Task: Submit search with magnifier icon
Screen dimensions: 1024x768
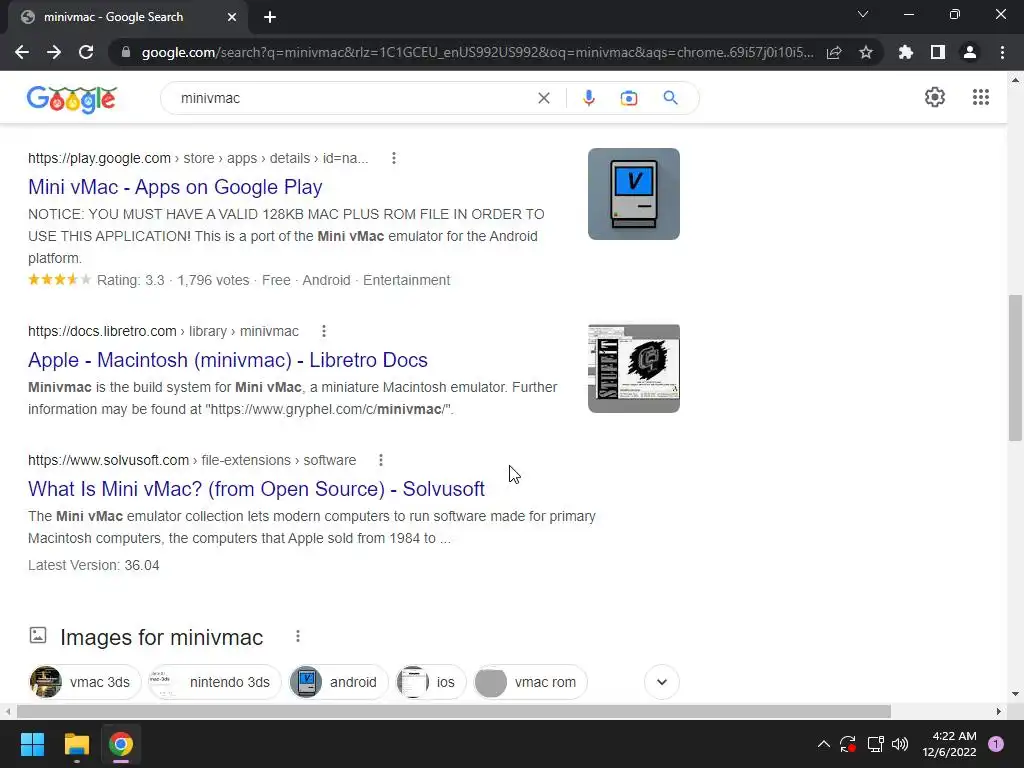Action: [670, 98]
